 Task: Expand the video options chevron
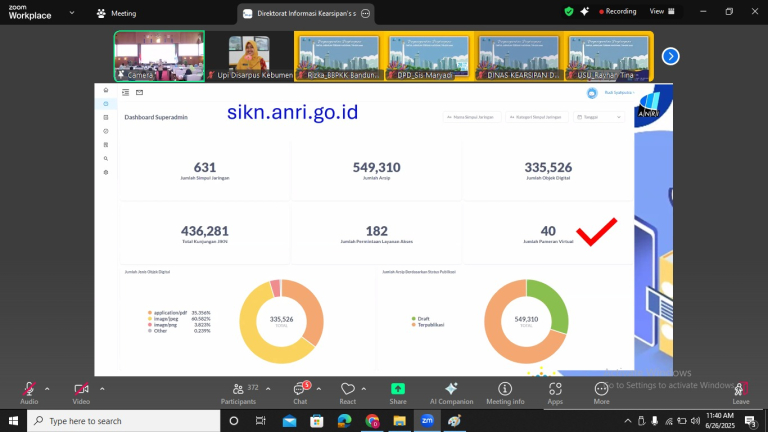point(102,389)
